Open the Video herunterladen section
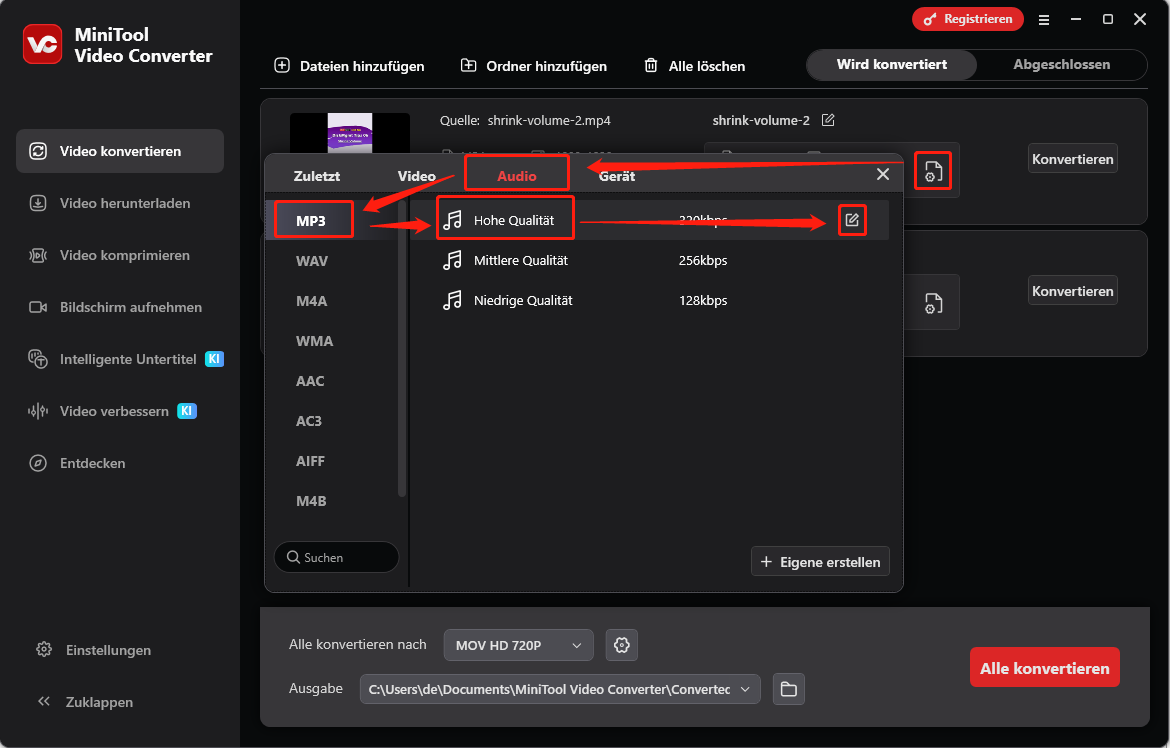 coord(120,203)
